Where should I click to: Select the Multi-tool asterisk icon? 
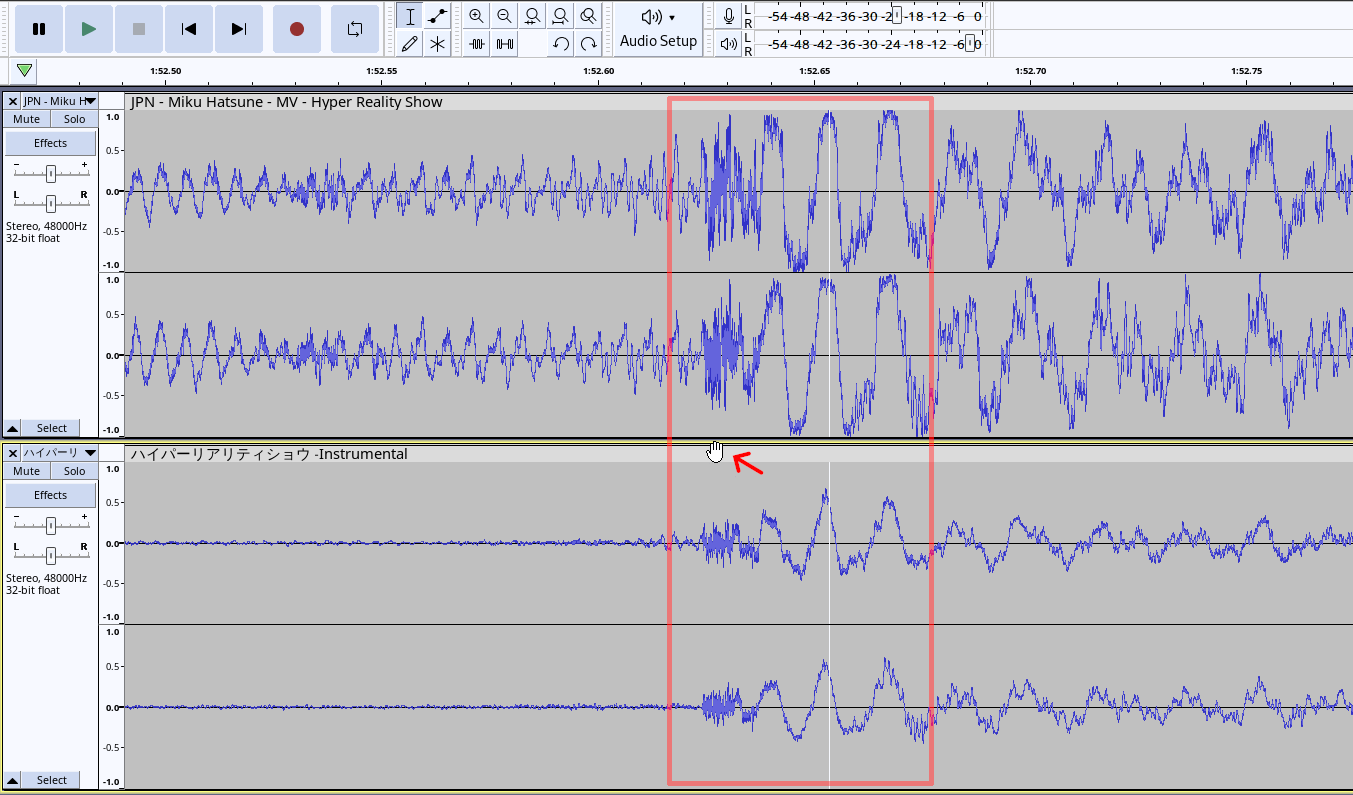437,44
